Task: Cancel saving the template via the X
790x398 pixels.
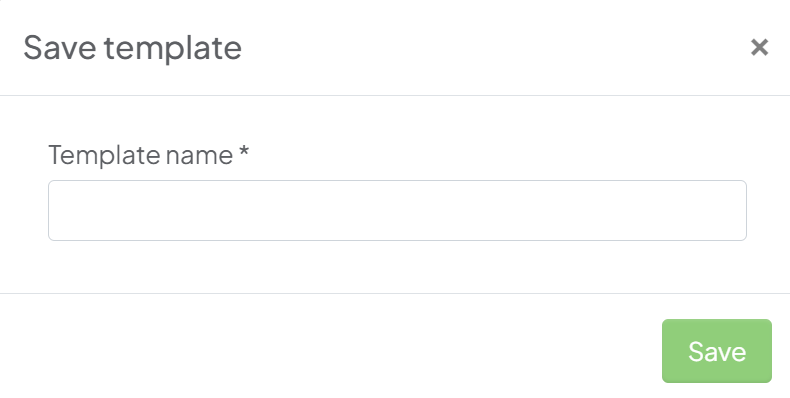Action: [x=759, y=47]
